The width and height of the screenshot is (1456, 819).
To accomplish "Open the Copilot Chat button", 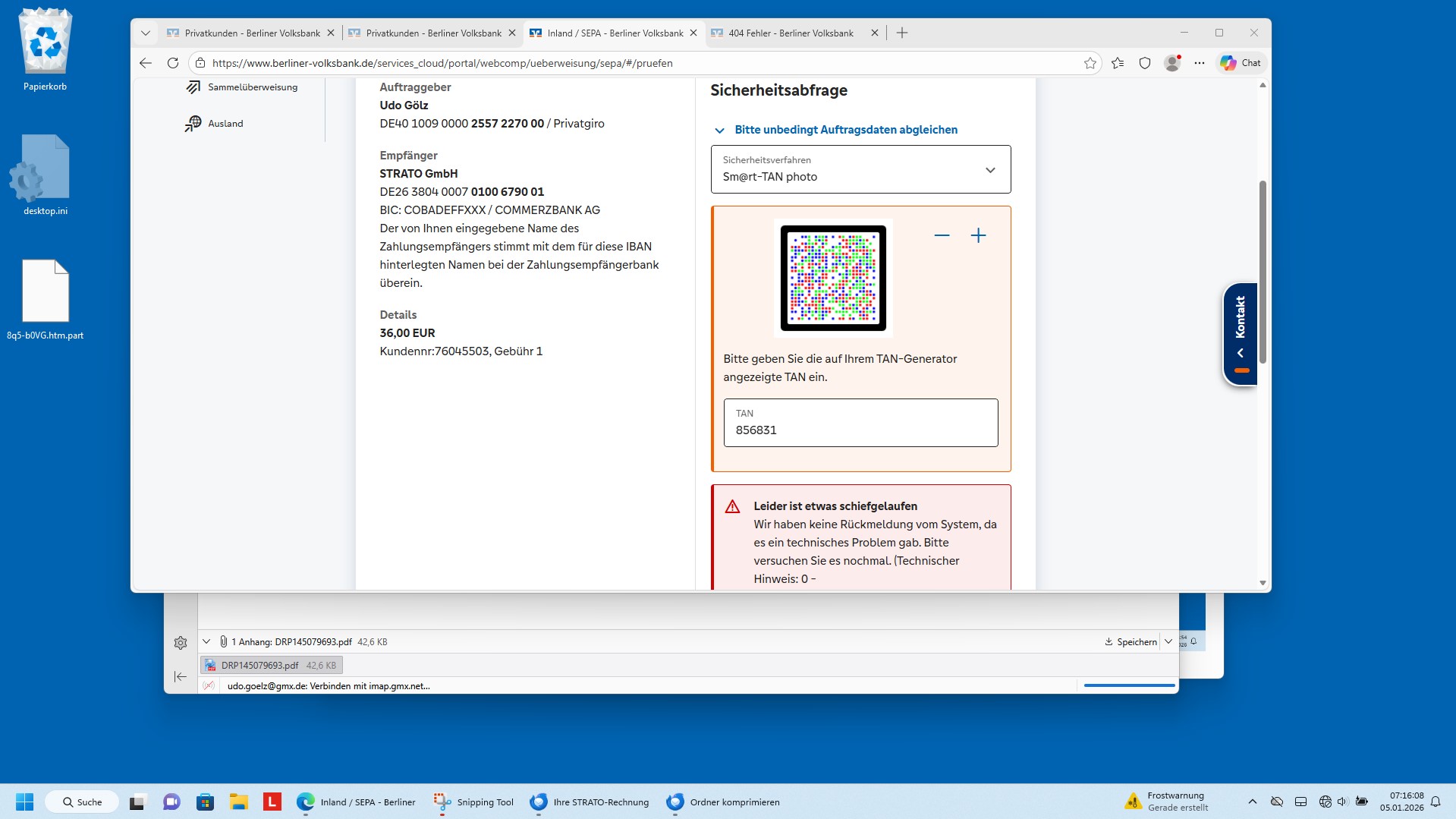I will [1240, 63].
